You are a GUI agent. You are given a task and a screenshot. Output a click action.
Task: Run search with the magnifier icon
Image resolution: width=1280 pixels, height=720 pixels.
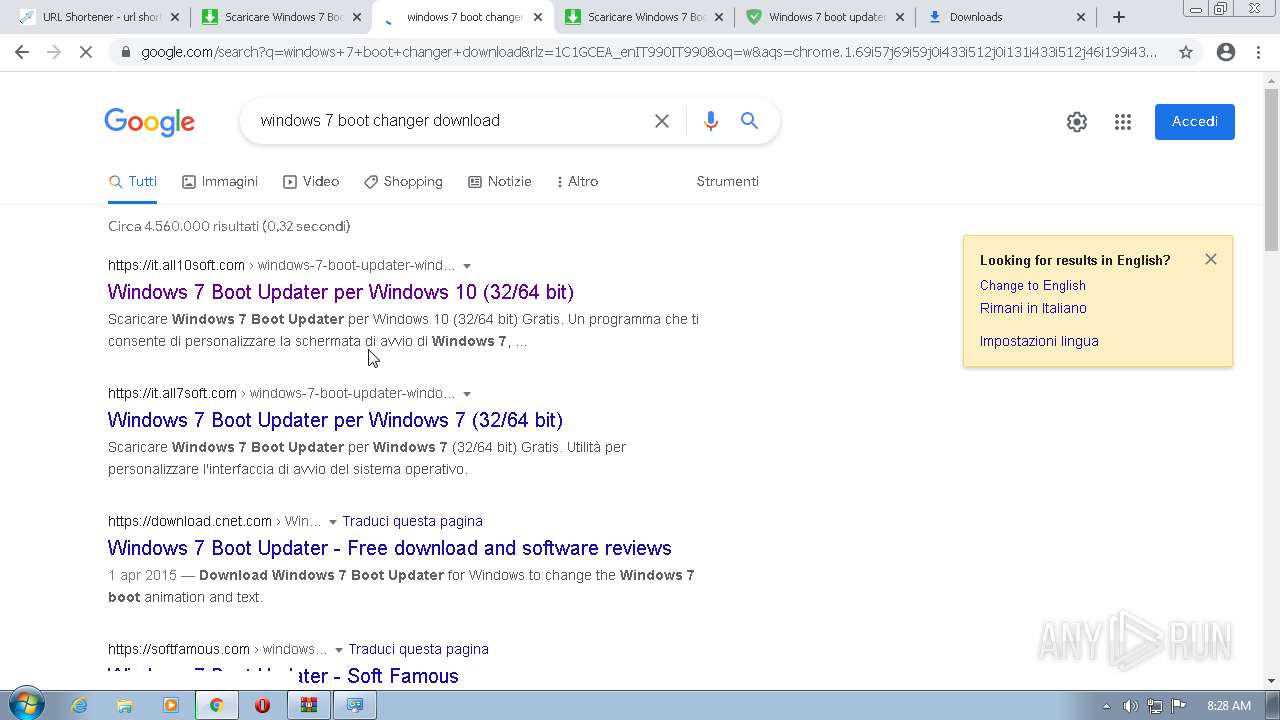pos(749,121)
